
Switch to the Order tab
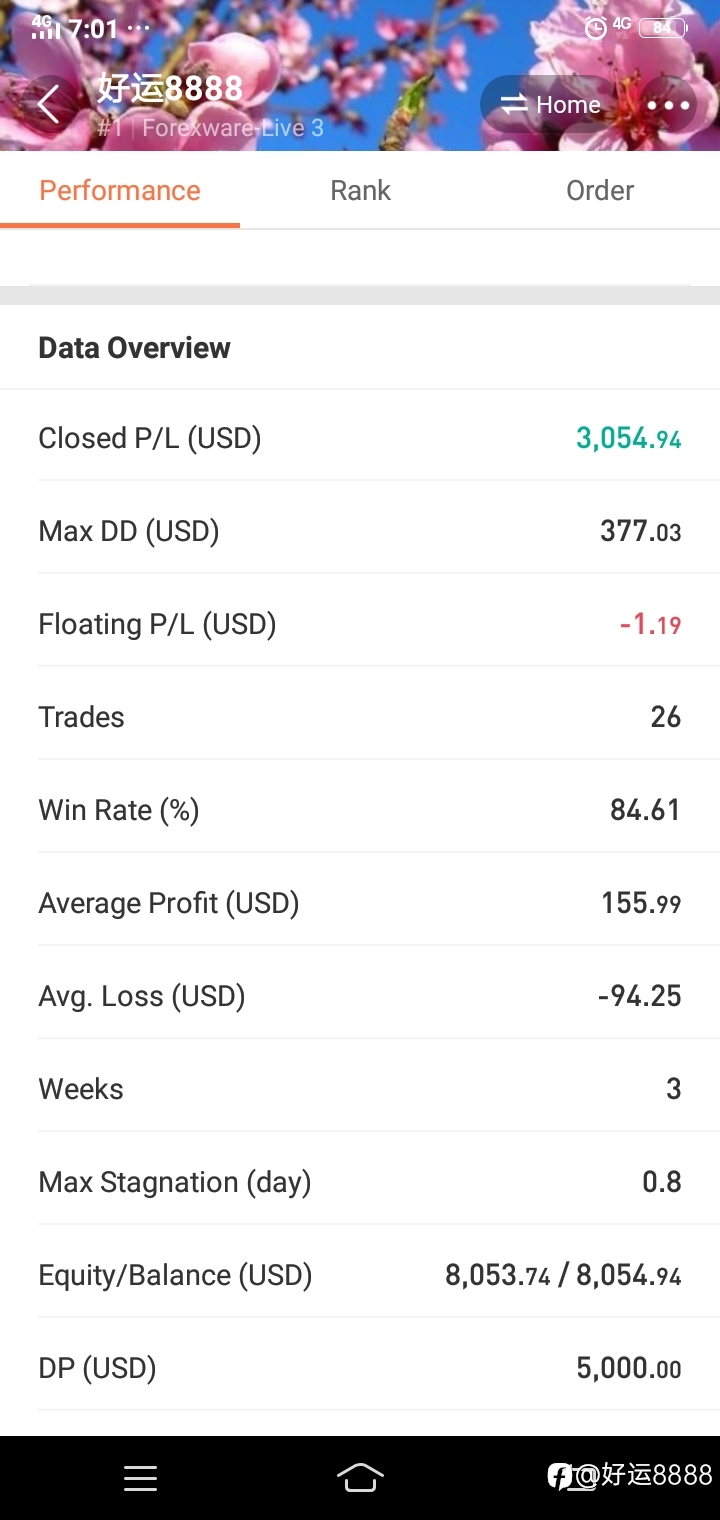[x=600, y=190]
